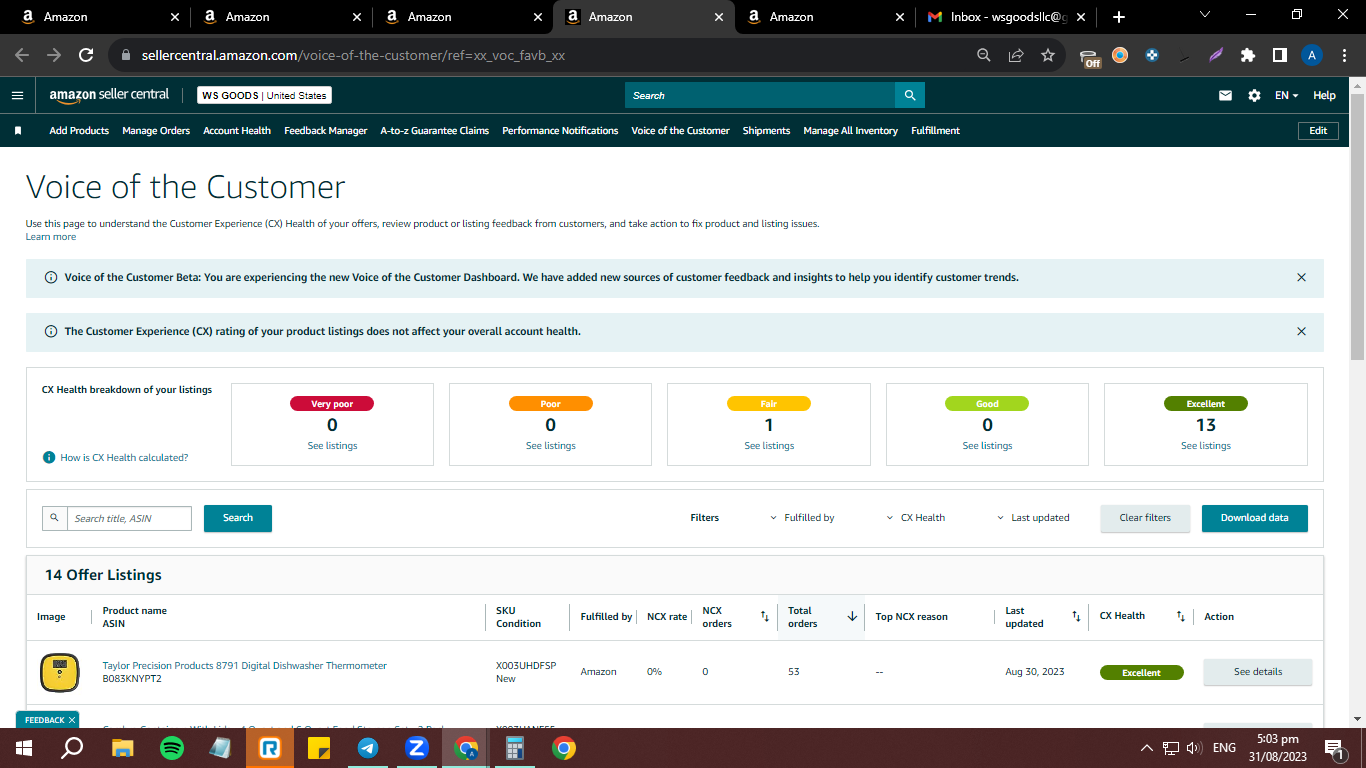1366x768 pixels.
Task: Click the info icon beside How is CX Health calculated
Action: point(48,457)
